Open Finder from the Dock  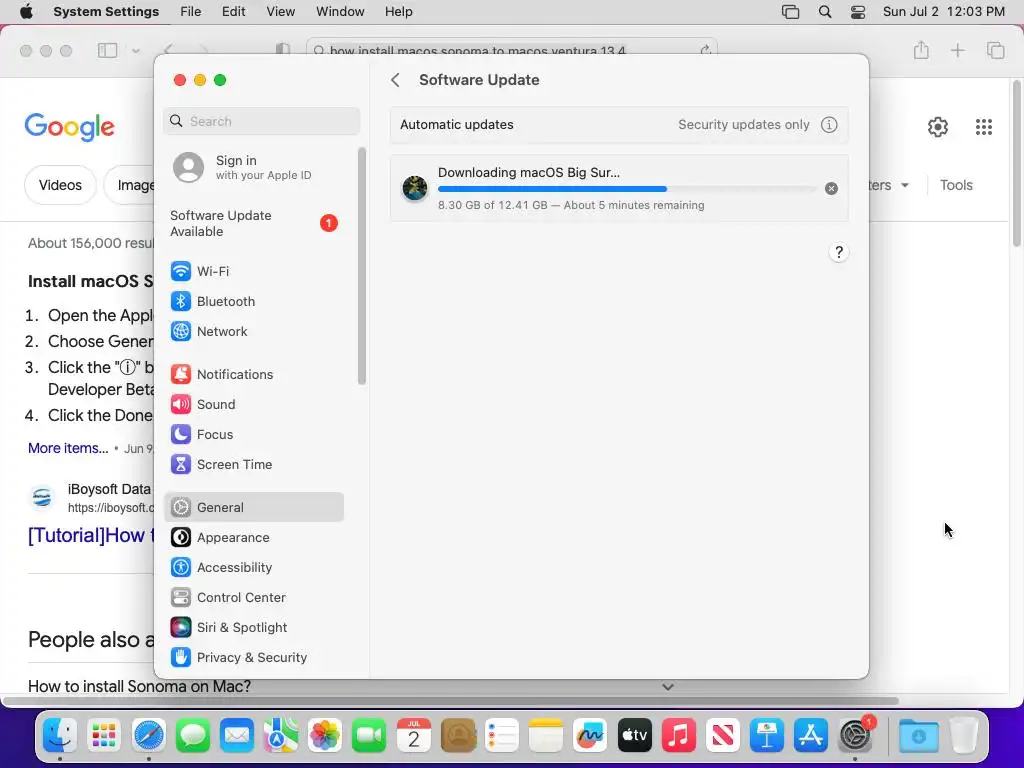(60, 736)
